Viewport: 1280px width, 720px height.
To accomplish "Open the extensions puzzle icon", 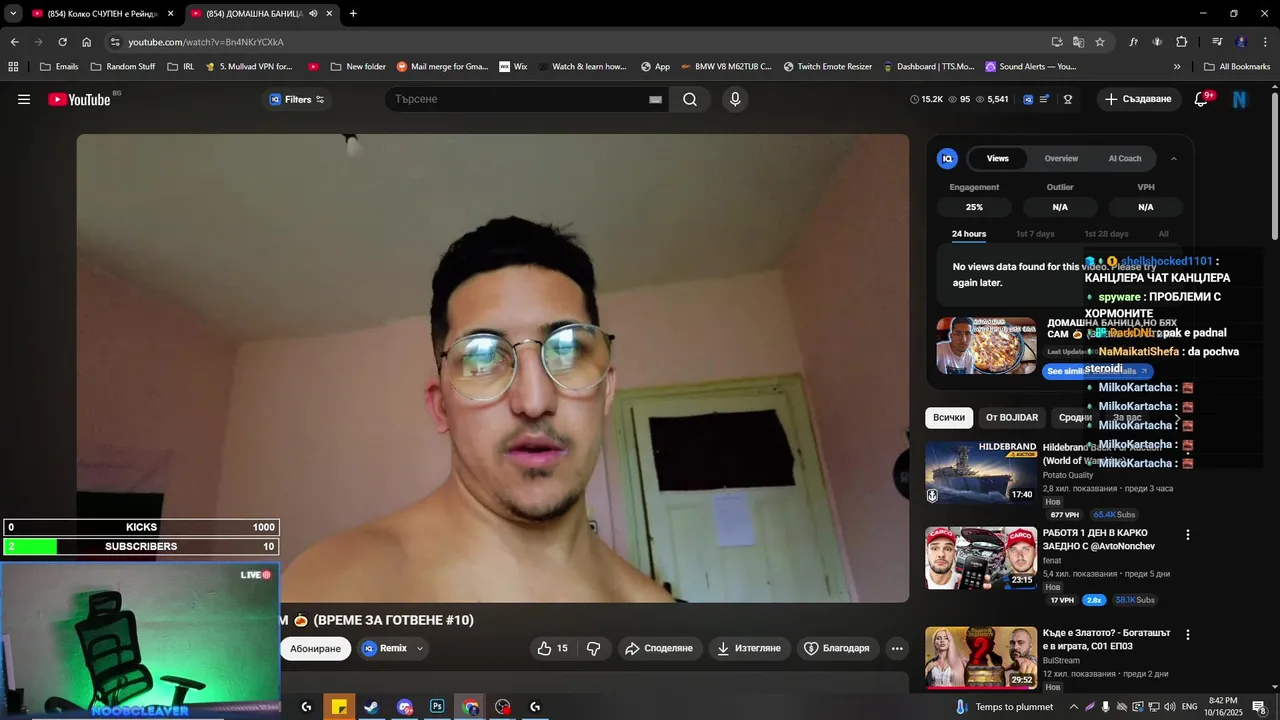I will tap(1181, 42).
